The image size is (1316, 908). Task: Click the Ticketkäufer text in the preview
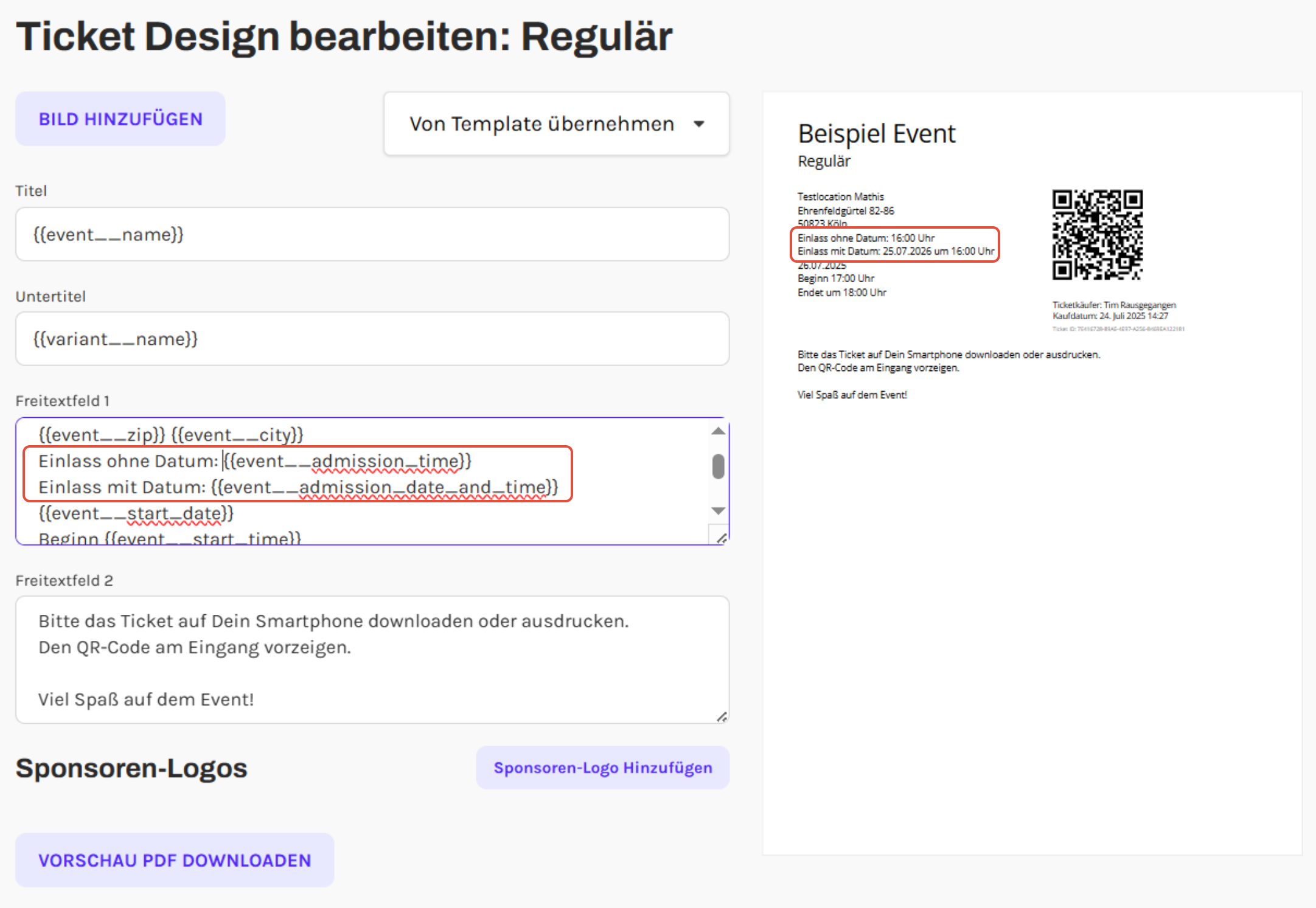pos(1113,305)
